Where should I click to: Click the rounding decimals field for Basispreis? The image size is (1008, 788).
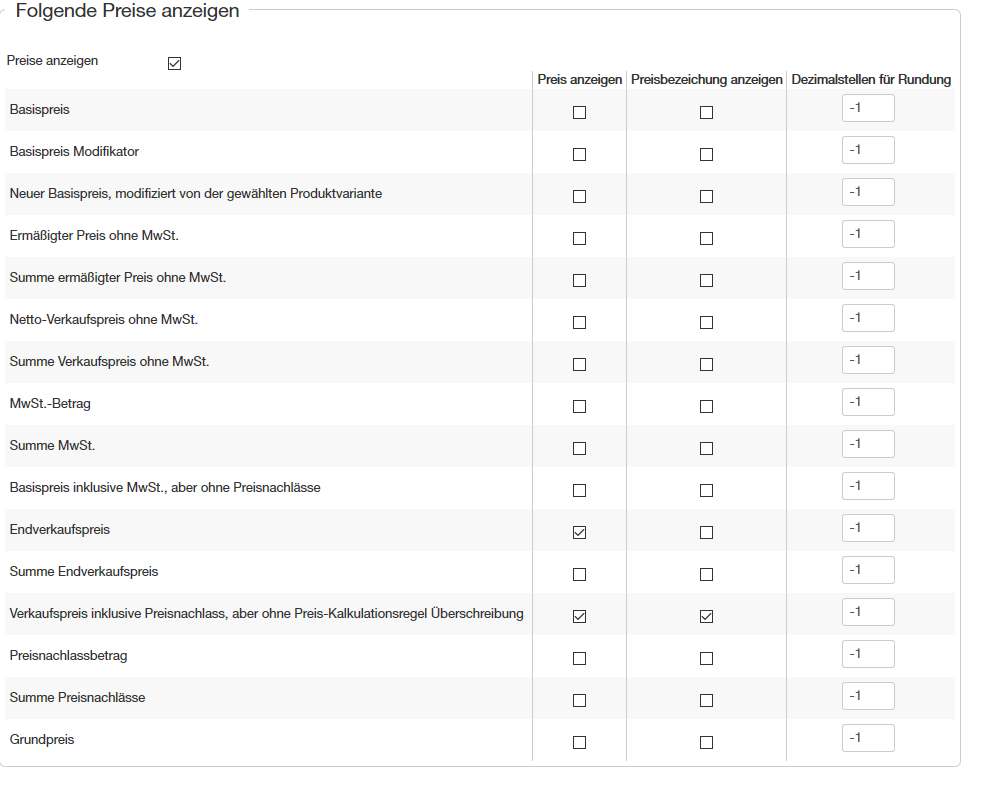tap(868, 108)
